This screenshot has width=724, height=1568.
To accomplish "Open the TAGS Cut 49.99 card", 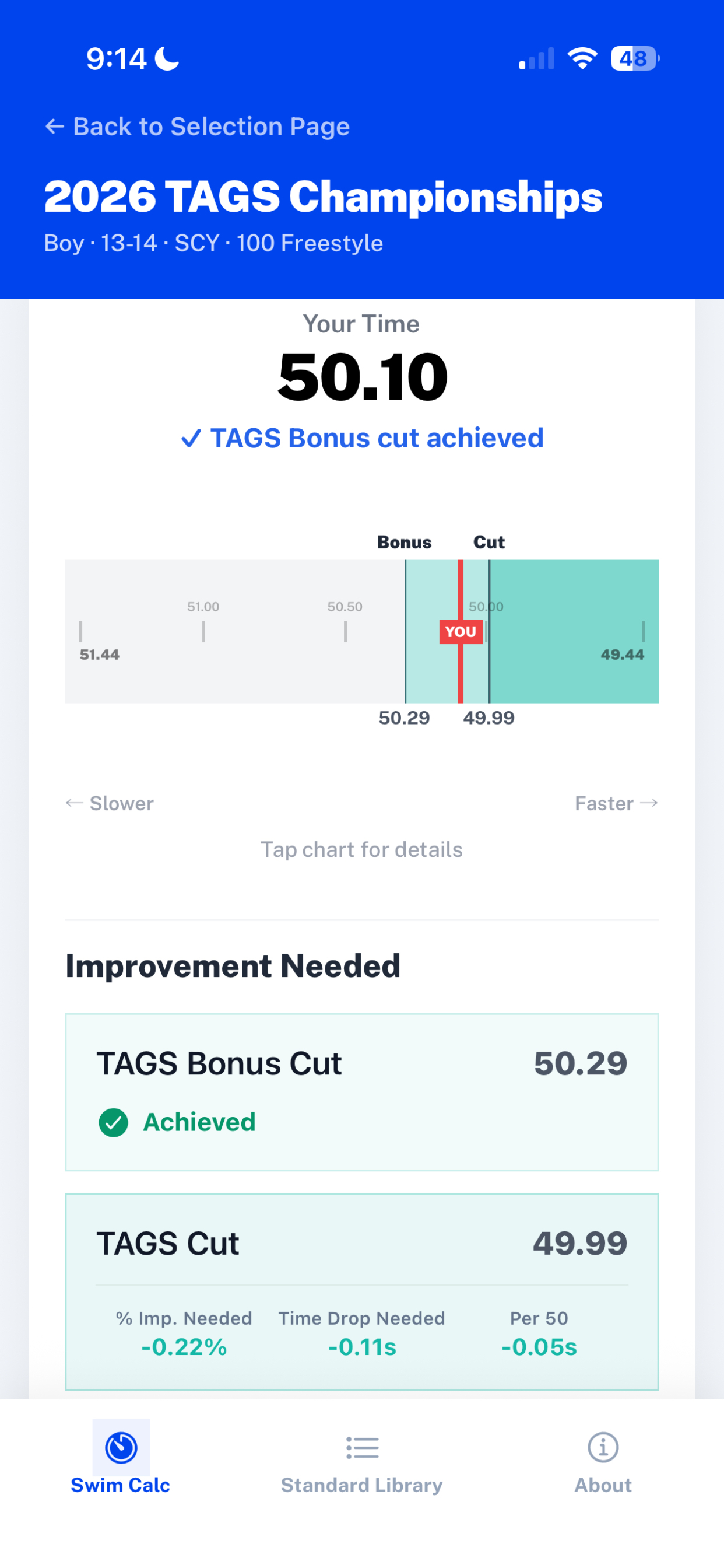I will [x=362, y=1291].
